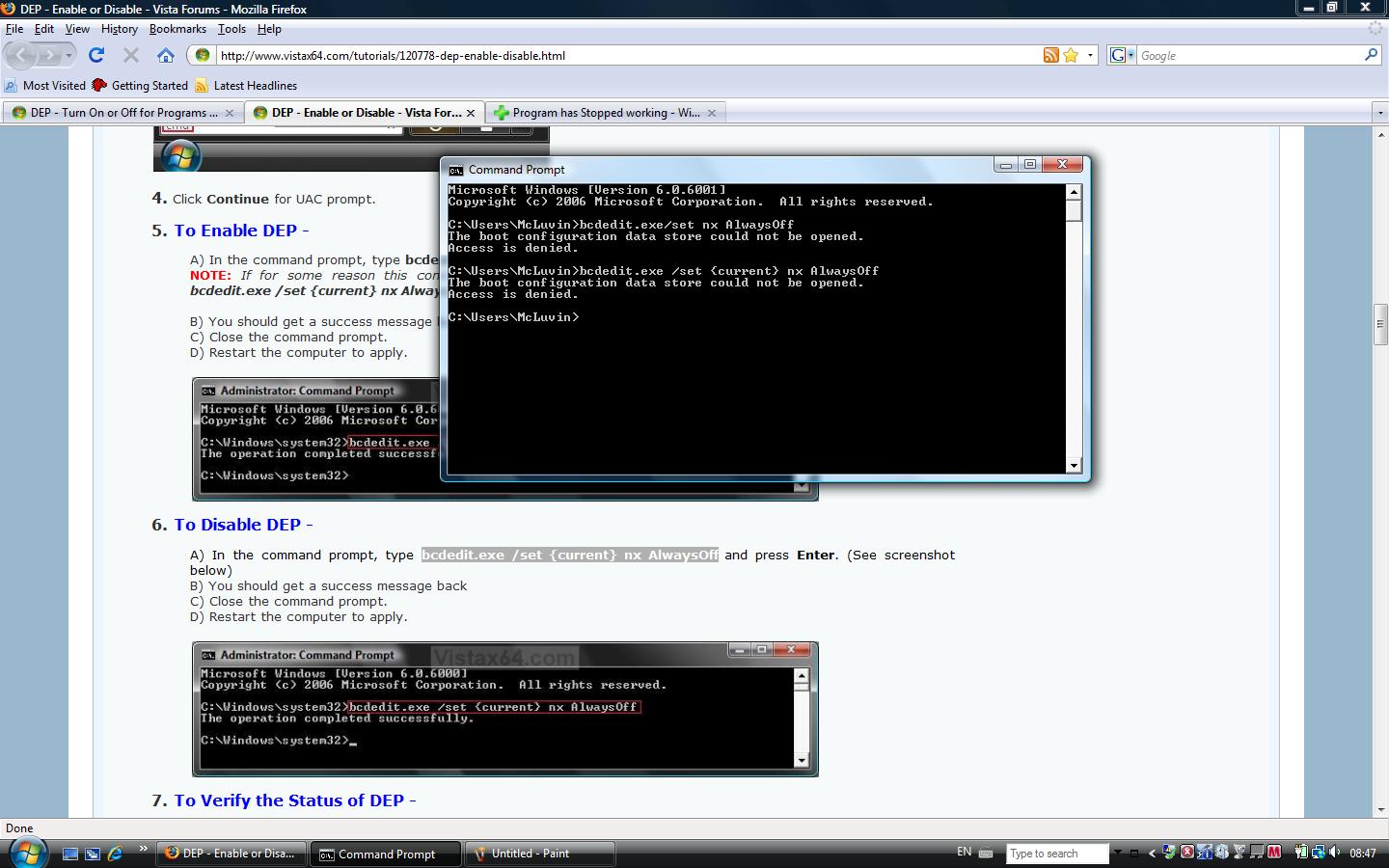1389x868 pixels.
Task: Click Switch between windows quick launch icon
Action: (93, 854)
